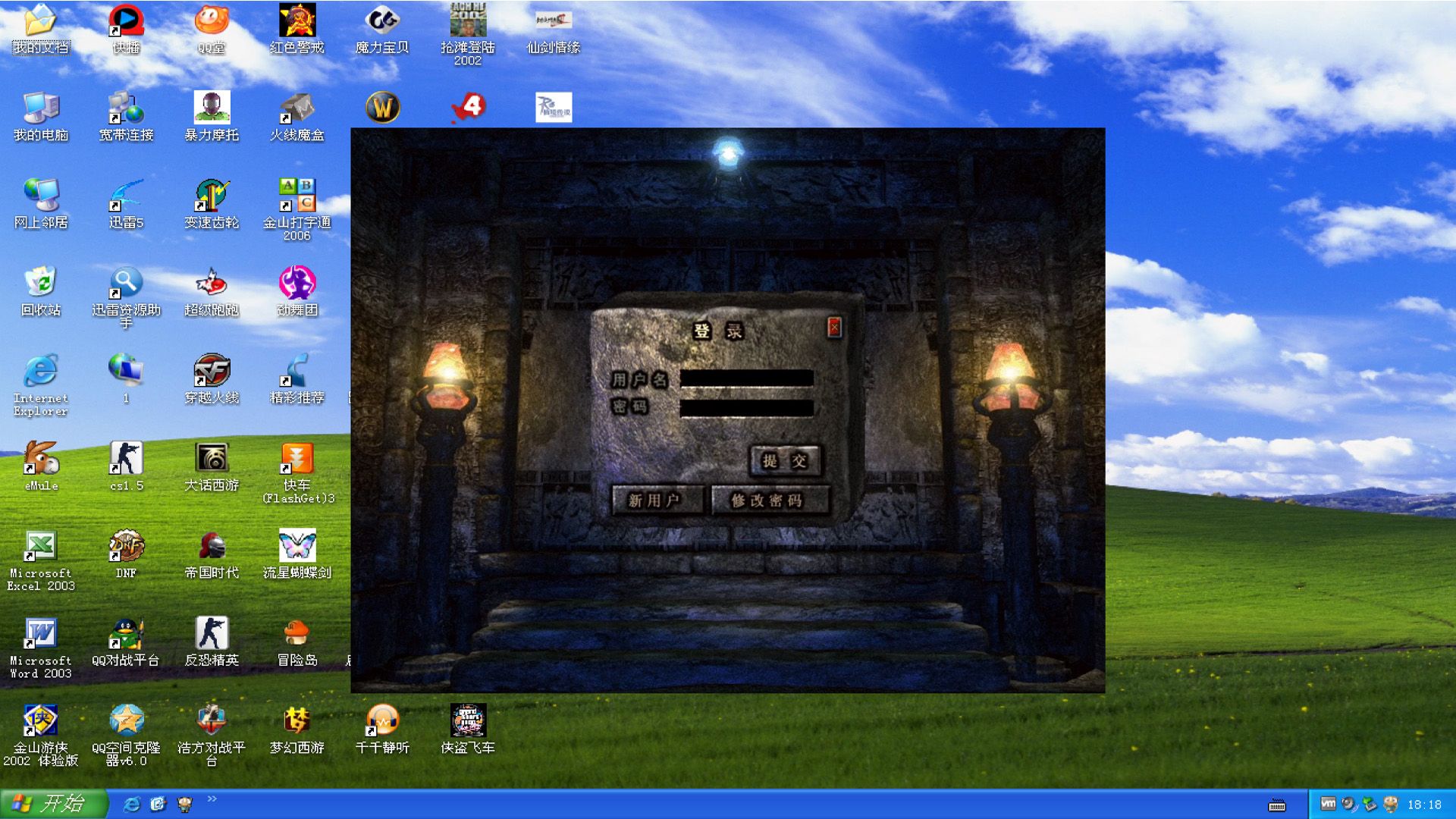
Task: Select the 穿越火线 game icon
Action: click(x=212, y=379)
